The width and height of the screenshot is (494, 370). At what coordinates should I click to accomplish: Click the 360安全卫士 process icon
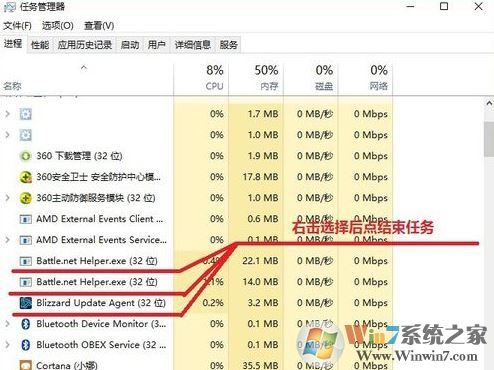[26, 177]
